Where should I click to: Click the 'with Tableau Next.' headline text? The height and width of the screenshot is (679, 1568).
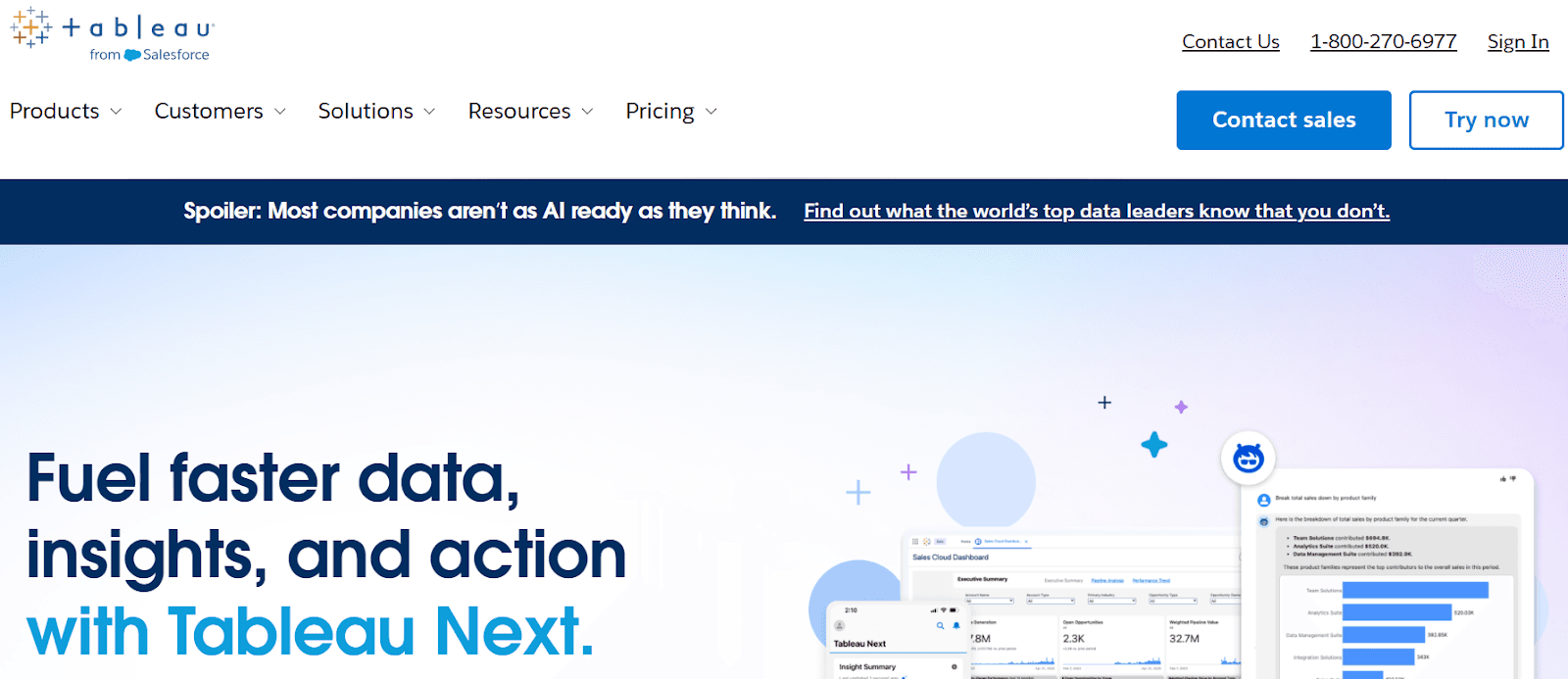310,631
